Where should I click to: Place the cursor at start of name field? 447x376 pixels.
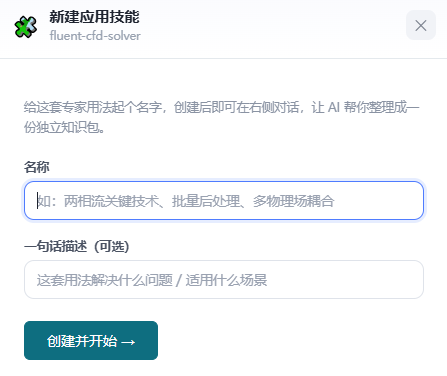coord(37,201)
